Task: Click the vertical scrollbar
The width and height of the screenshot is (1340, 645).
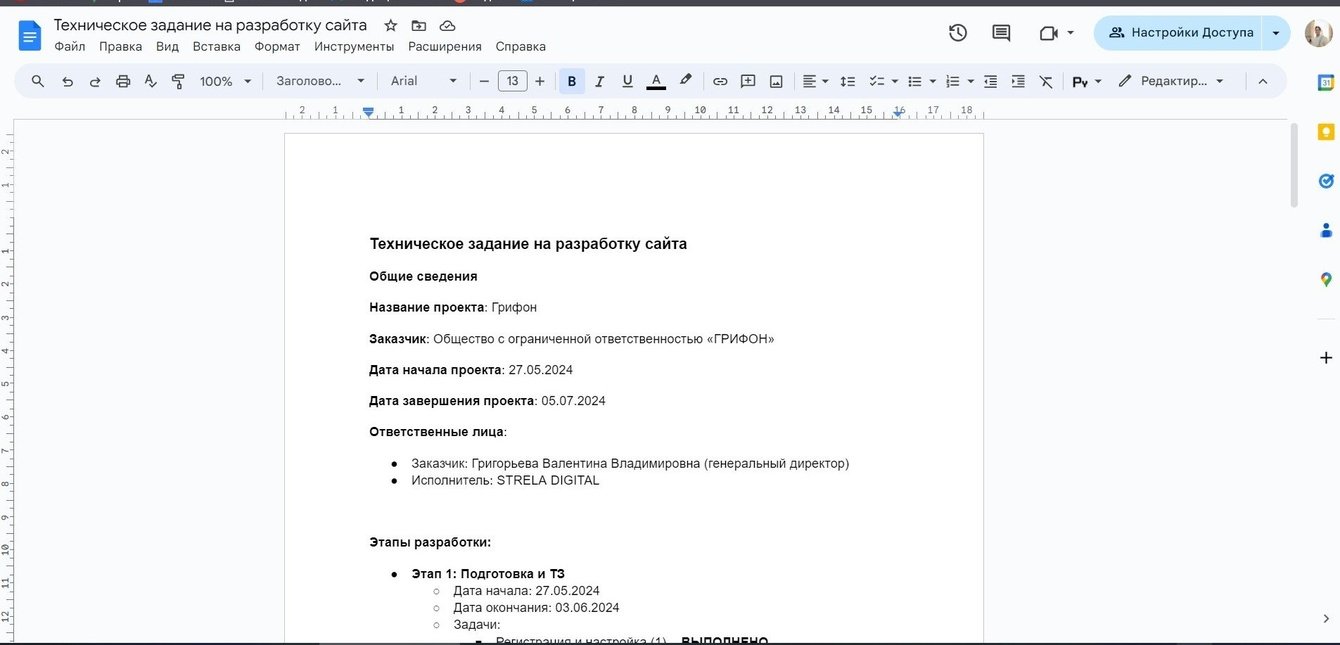Action: [x=1294, y=165]
